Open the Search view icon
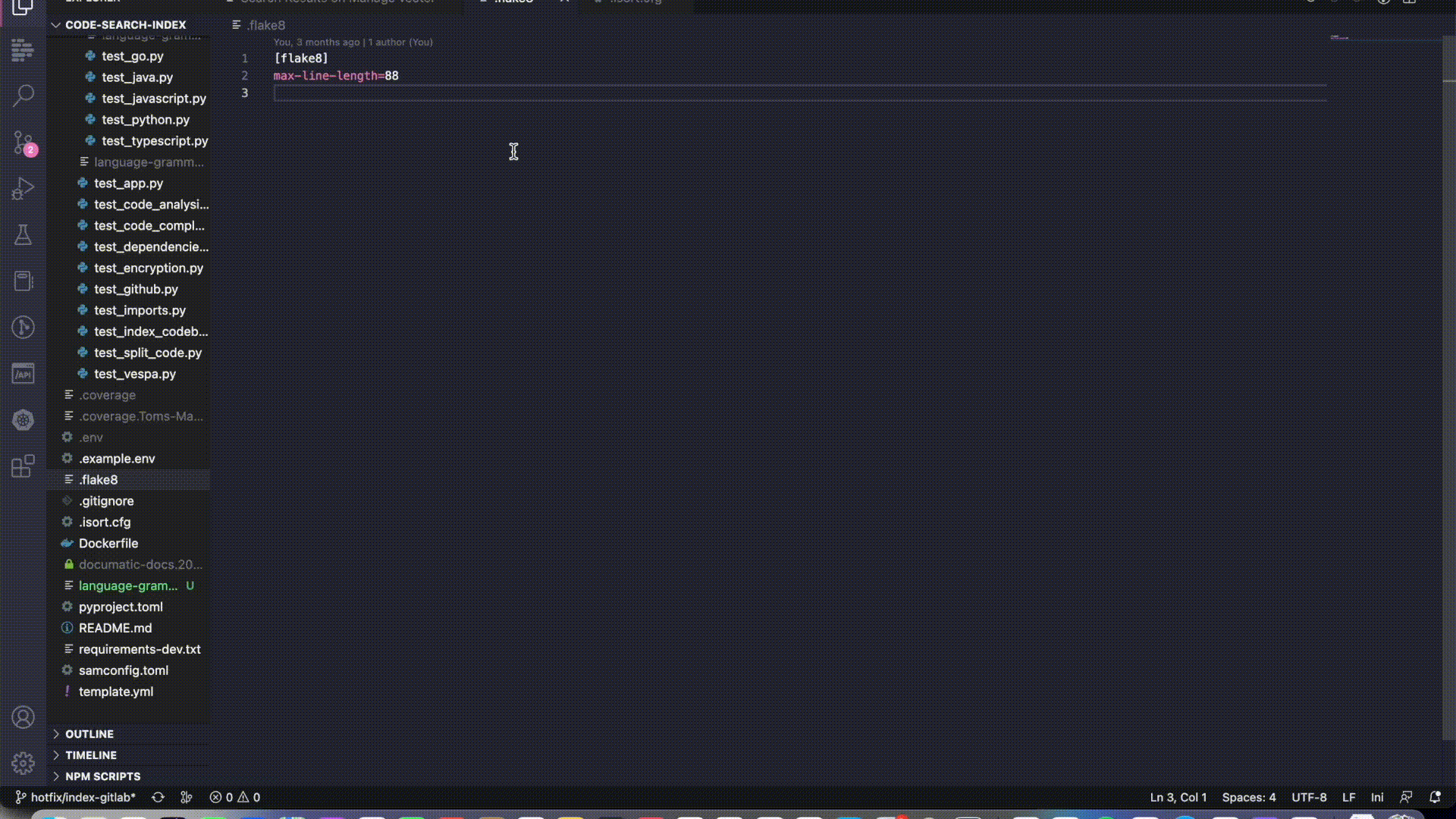 (24, 96)
